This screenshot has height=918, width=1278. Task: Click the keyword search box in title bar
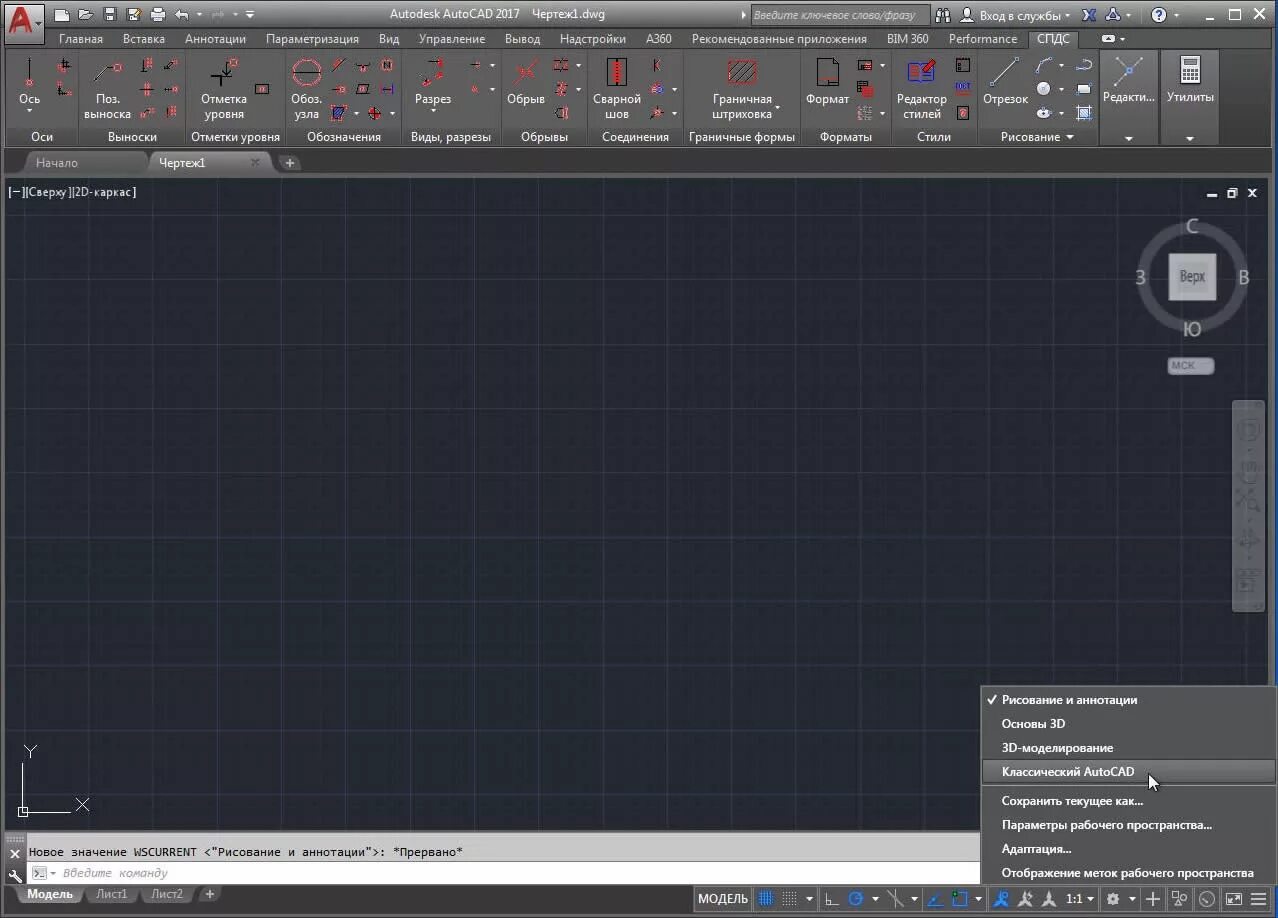tap(839, 15)
